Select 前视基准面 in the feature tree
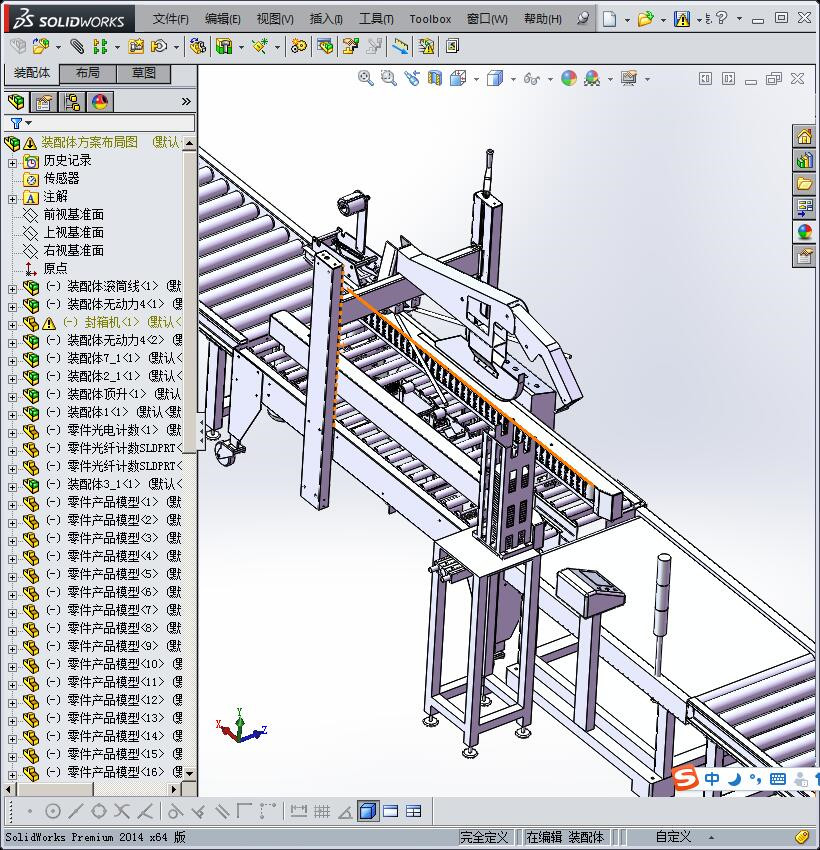820x850 pixels. point(73,214)
